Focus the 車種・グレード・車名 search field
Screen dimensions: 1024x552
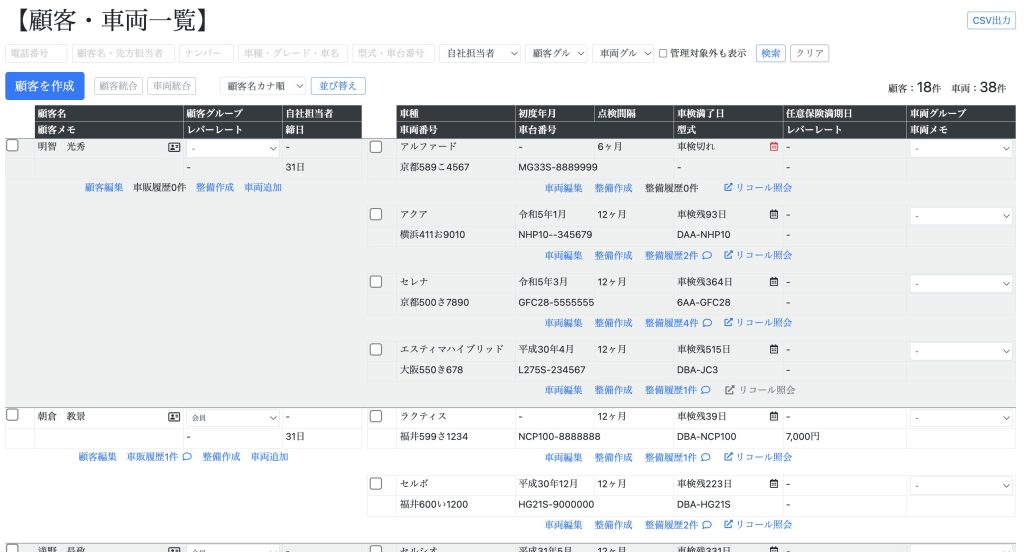(x=293, y=54)
